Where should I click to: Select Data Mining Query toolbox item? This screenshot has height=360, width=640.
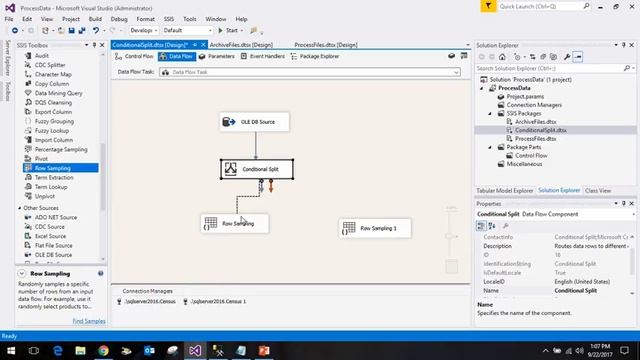pos(58,93)
